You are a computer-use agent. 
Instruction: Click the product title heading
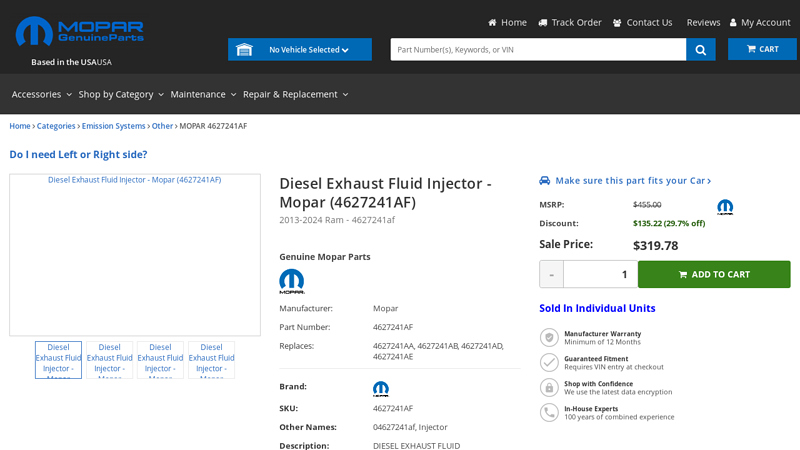[385, 193]
